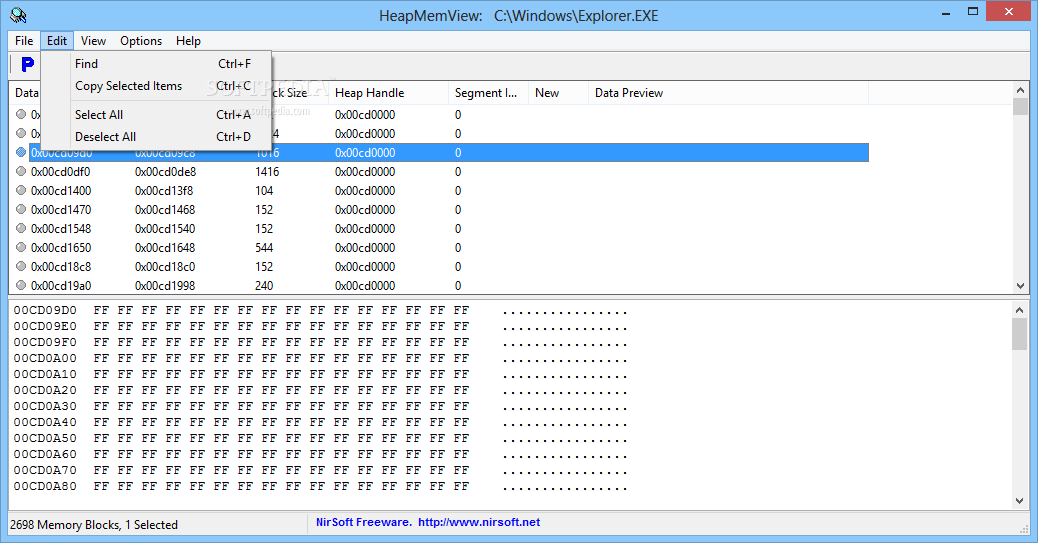Viewport: 1038px width, 543px height.
Task: Click the 0x00cd1648 block address cell
Action: pyautogui.click(x=165, y=248)
